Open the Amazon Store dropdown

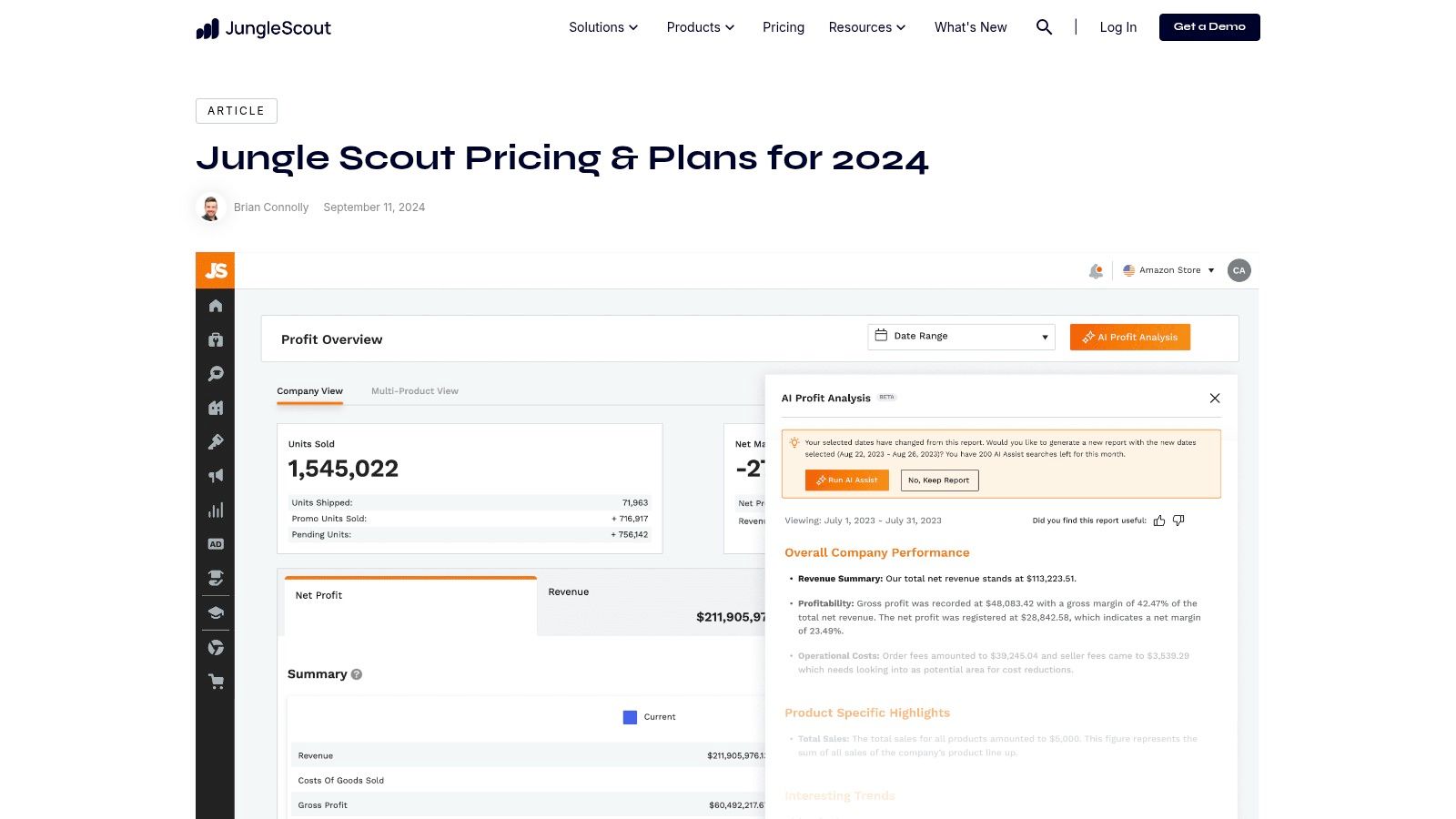(1169, 270)
